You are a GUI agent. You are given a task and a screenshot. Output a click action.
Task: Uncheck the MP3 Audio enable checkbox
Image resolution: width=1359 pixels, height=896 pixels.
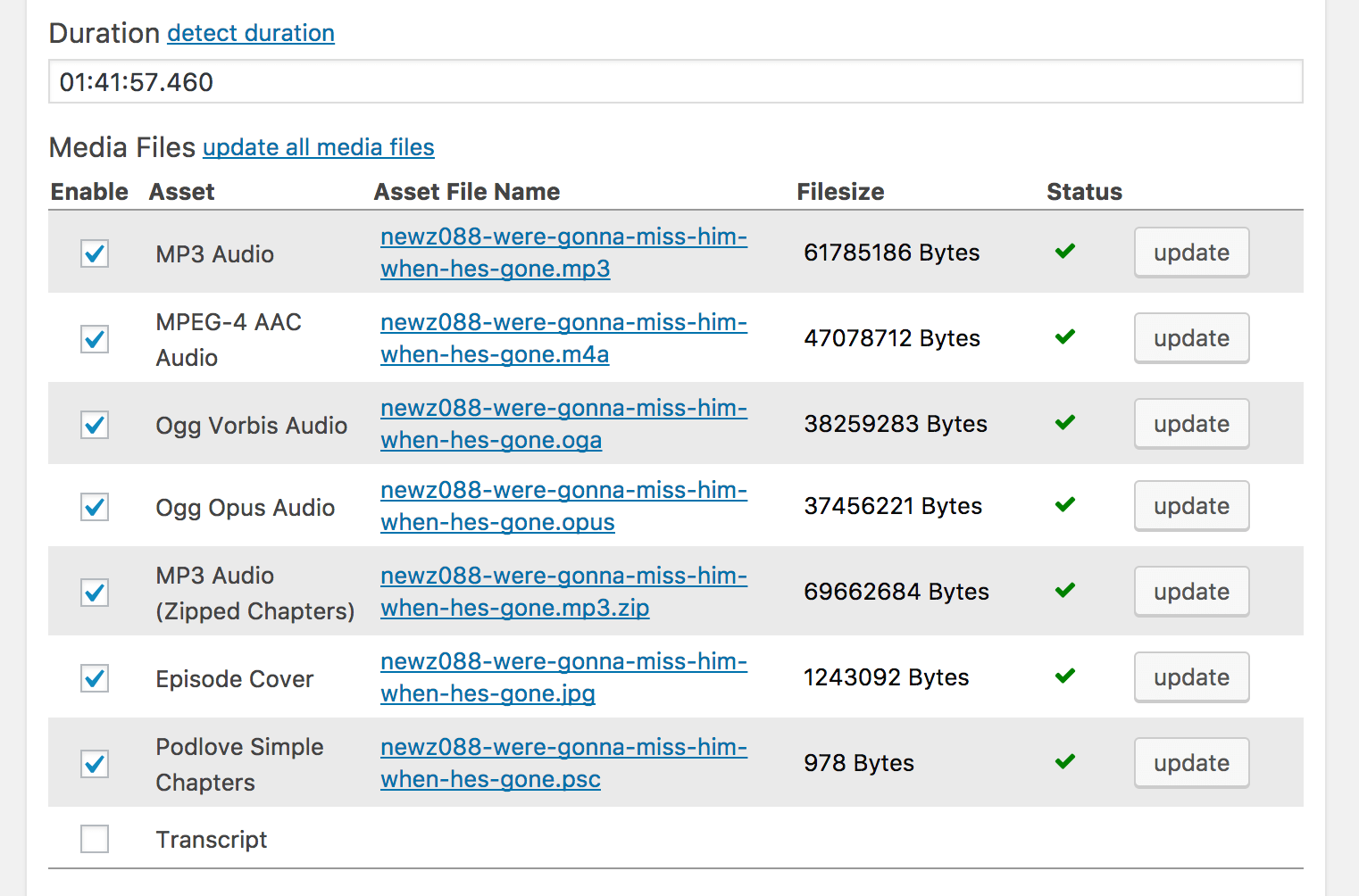[95, 253]
